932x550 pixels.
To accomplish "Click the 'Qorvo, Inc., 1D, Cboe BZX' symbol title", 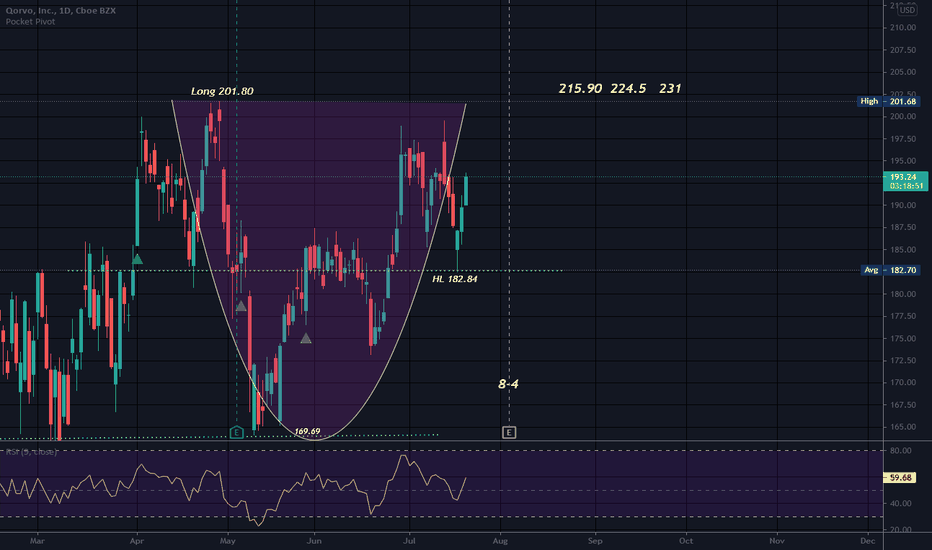I will [61, 11].
